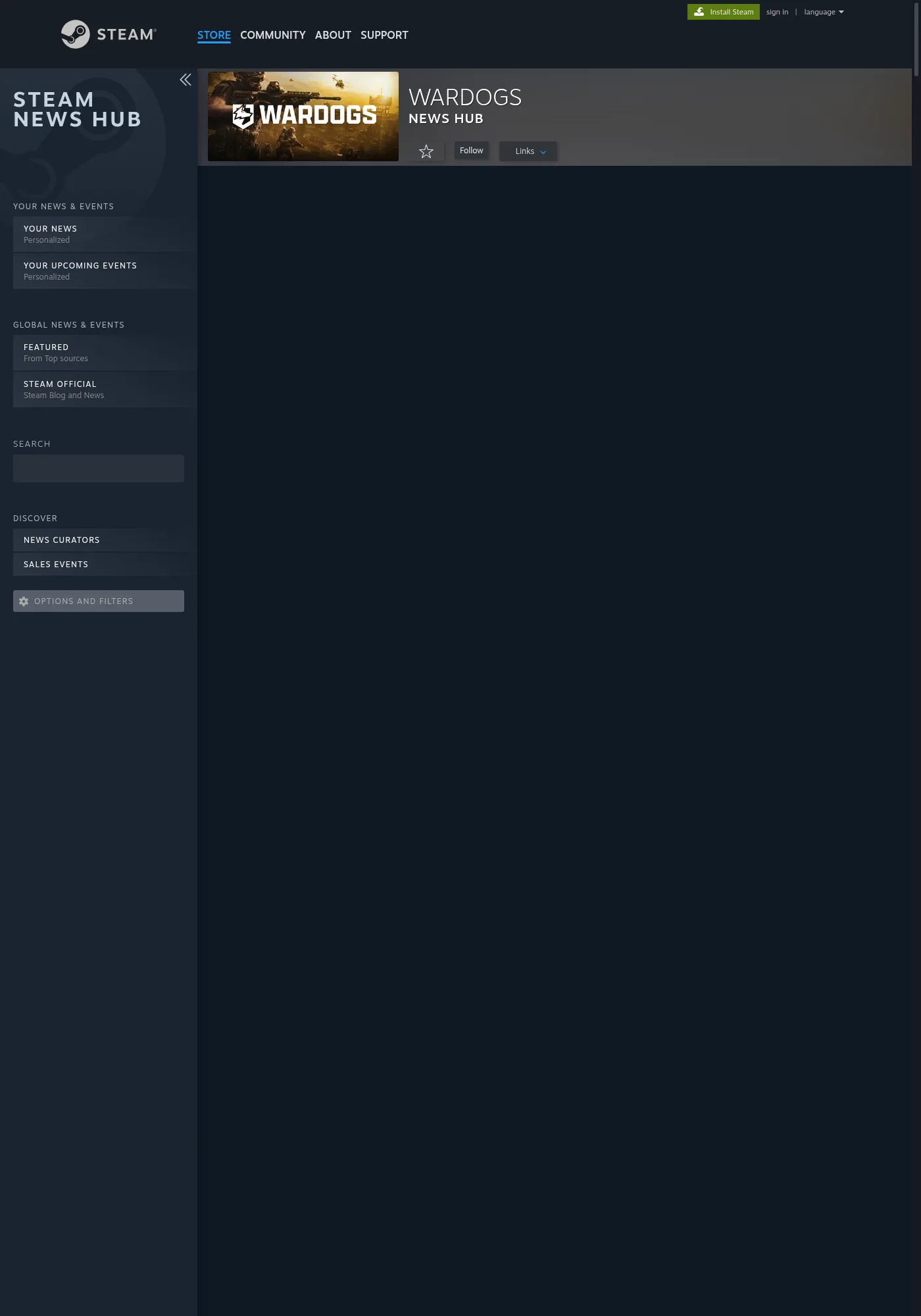The image size is (921, 1316).
Task: Collapse the news hub sidebar
Action: (x=186, y=80)
